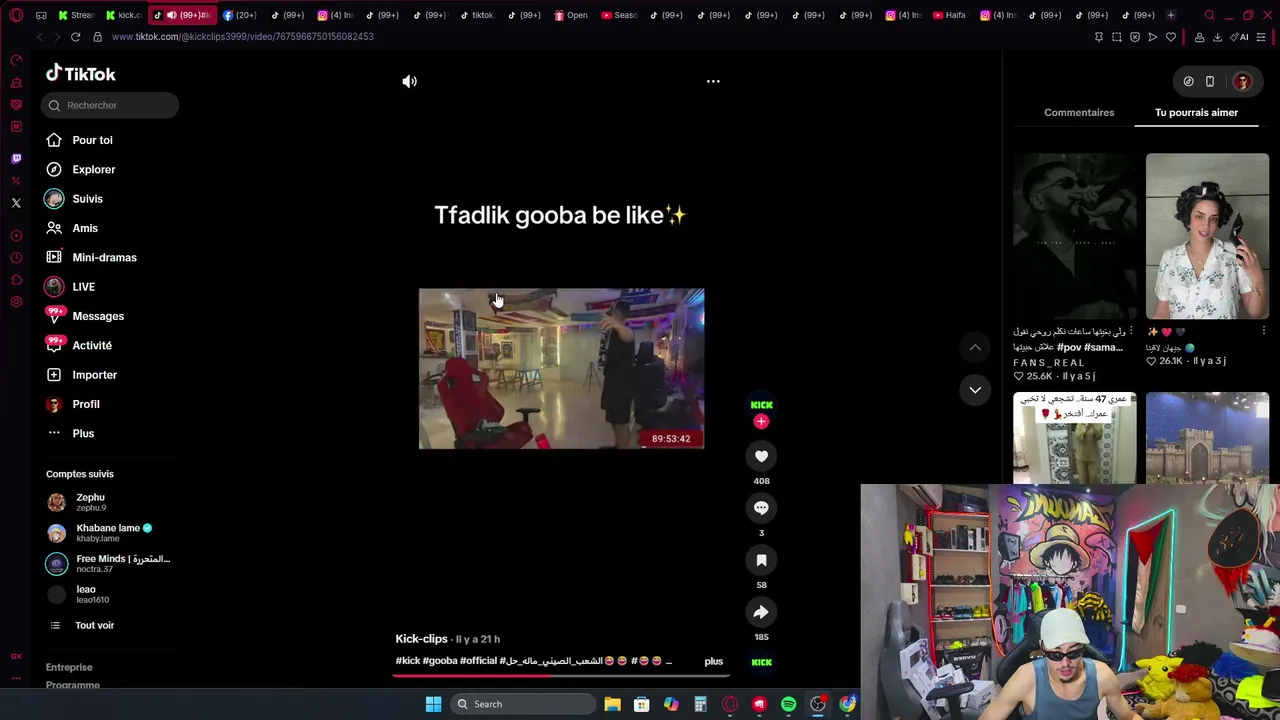1280x720 pixels.
Task: Bookmark the video to favorites
Action: pyautogui.click(x=761, y=560)
